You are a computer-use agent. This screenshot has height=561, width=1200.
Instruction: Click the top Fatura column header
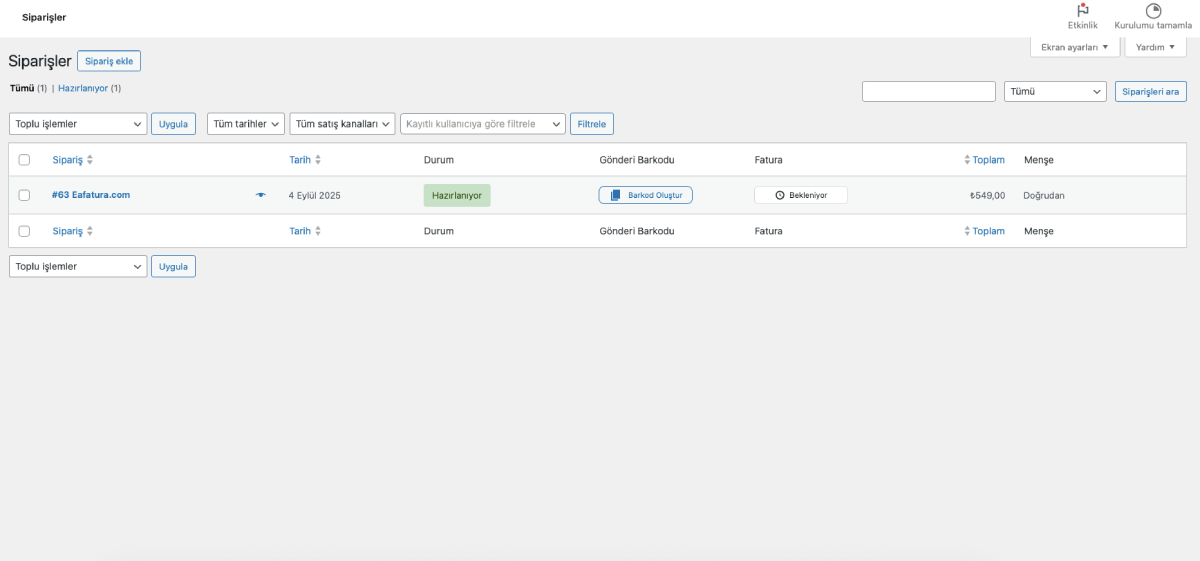pos(769,160)
